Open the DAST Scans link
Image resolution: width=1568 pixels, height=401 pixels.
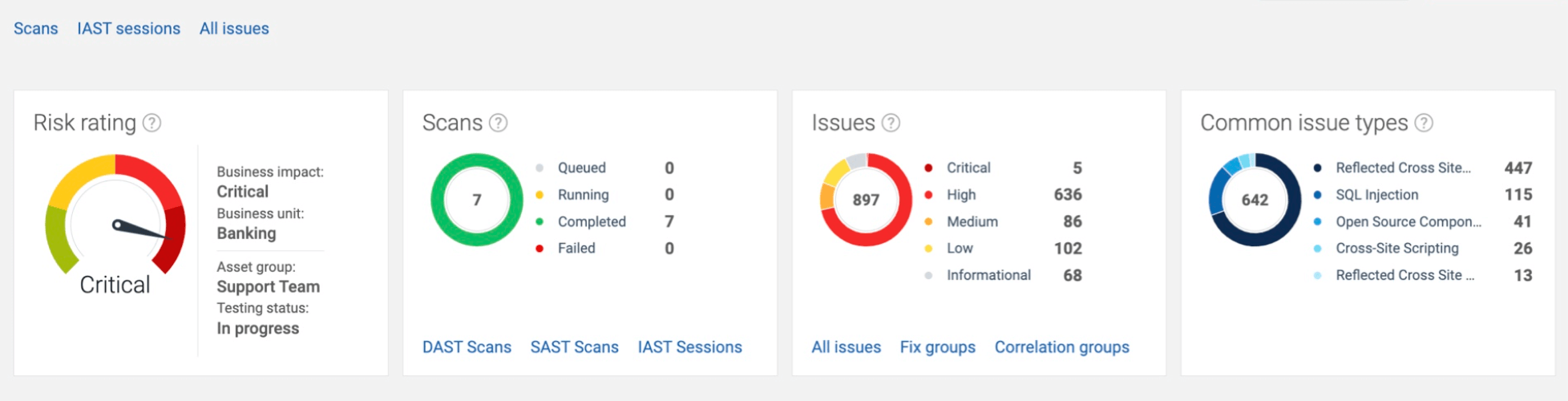(467, 347)
